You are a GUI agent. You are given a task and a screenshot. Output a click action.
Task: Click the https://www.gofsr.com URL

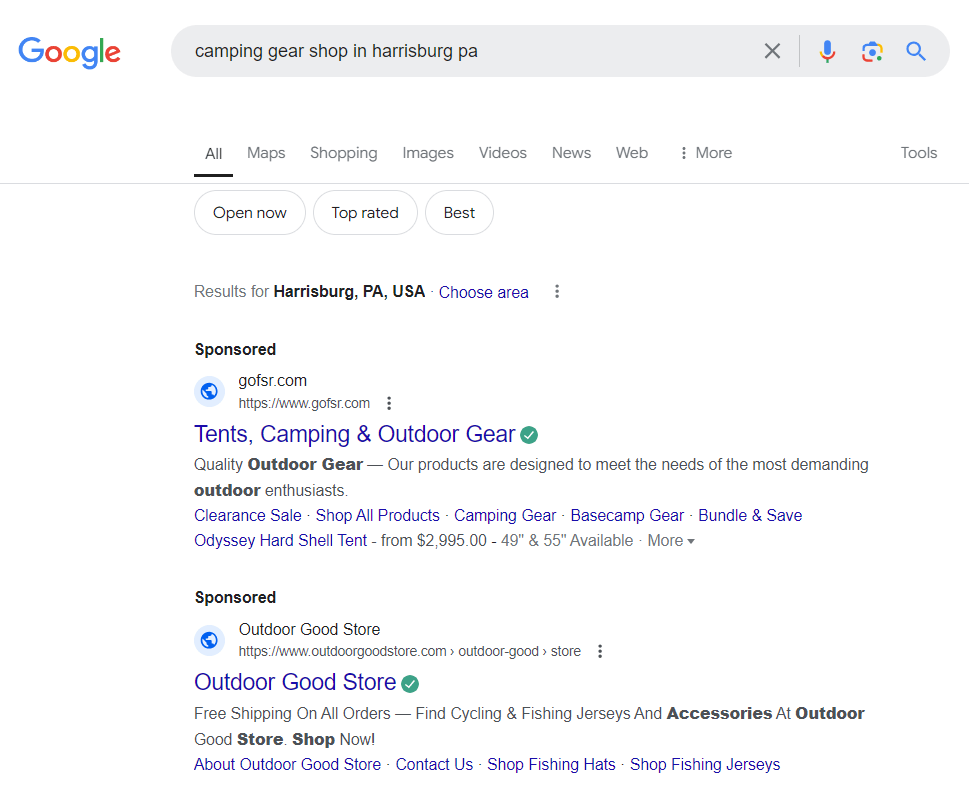coord(304,404)
